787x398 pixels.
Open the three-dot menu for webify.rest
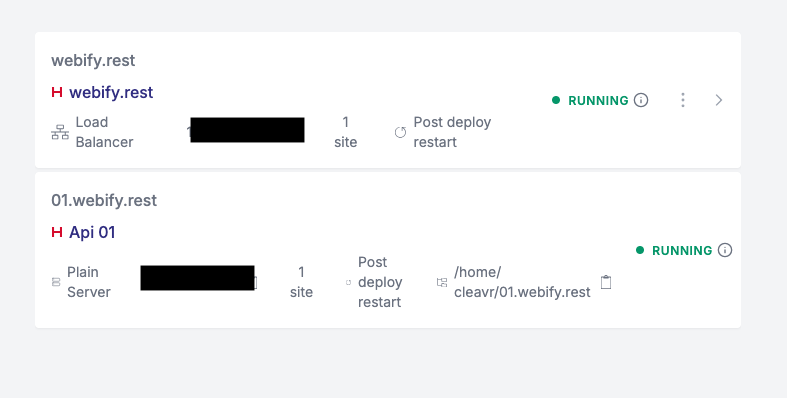point(683,100)
